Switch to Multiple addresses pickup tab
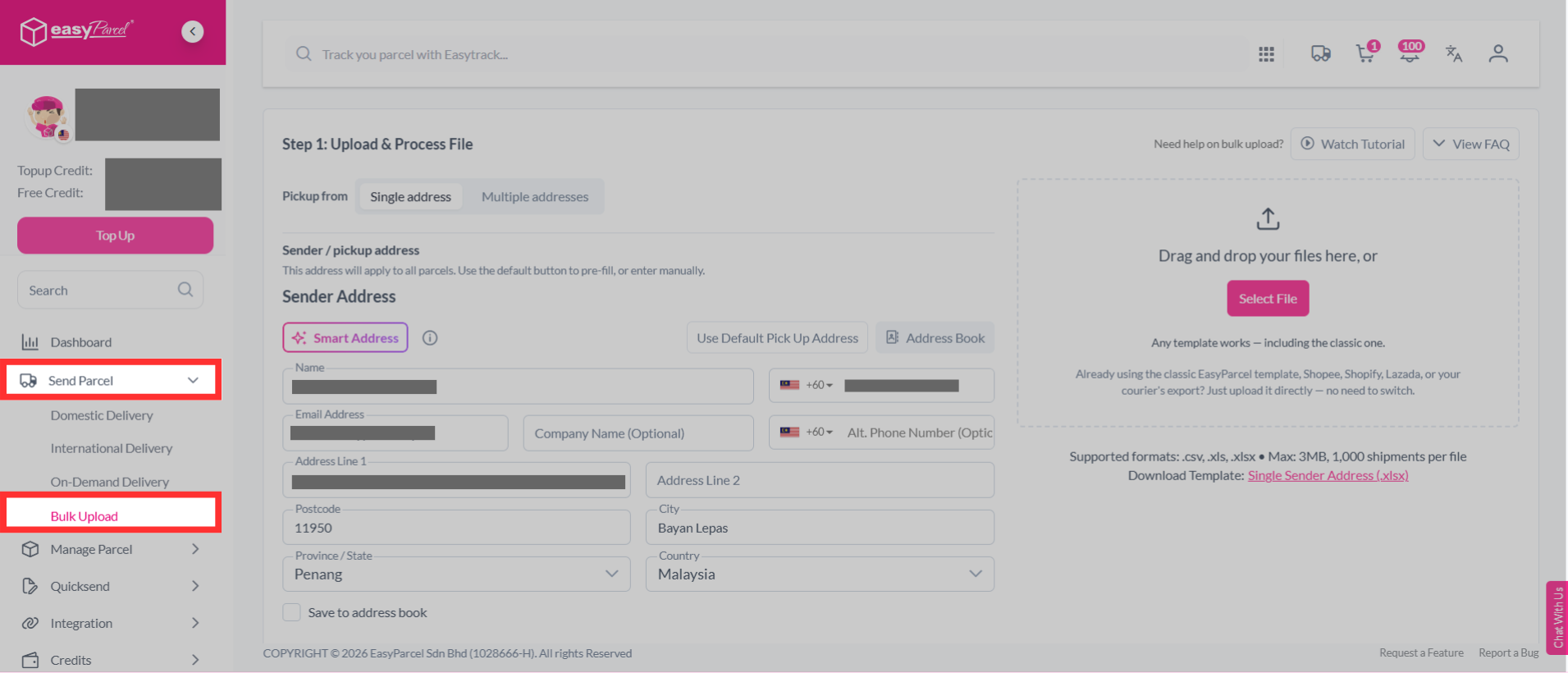The height and width of the screenshot is (673, 1568). [535, 197]
